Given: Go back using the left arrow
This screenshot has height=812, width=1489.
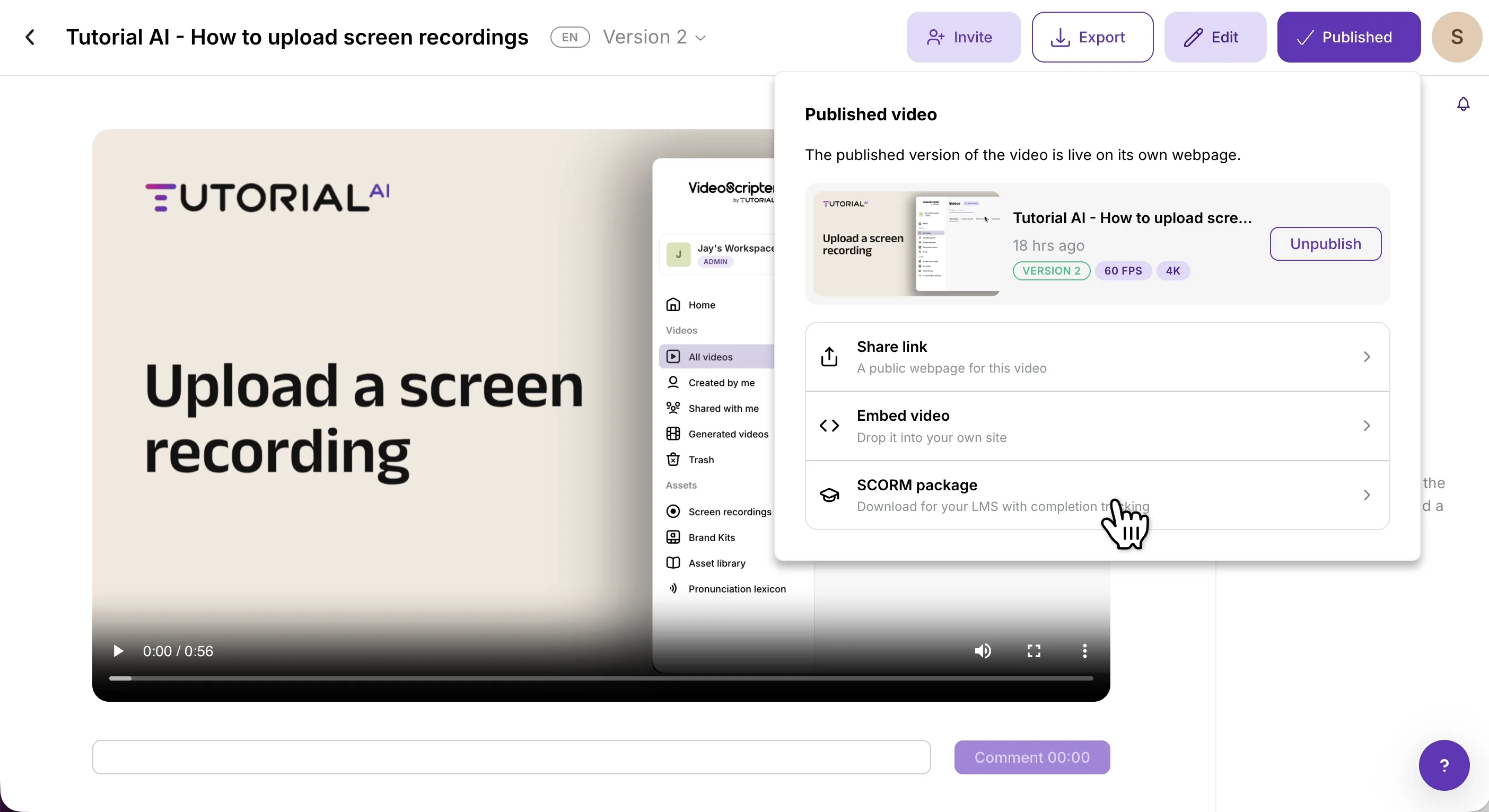Looking at the screenshot, I should pyautogui.click(x=30, y=37).
